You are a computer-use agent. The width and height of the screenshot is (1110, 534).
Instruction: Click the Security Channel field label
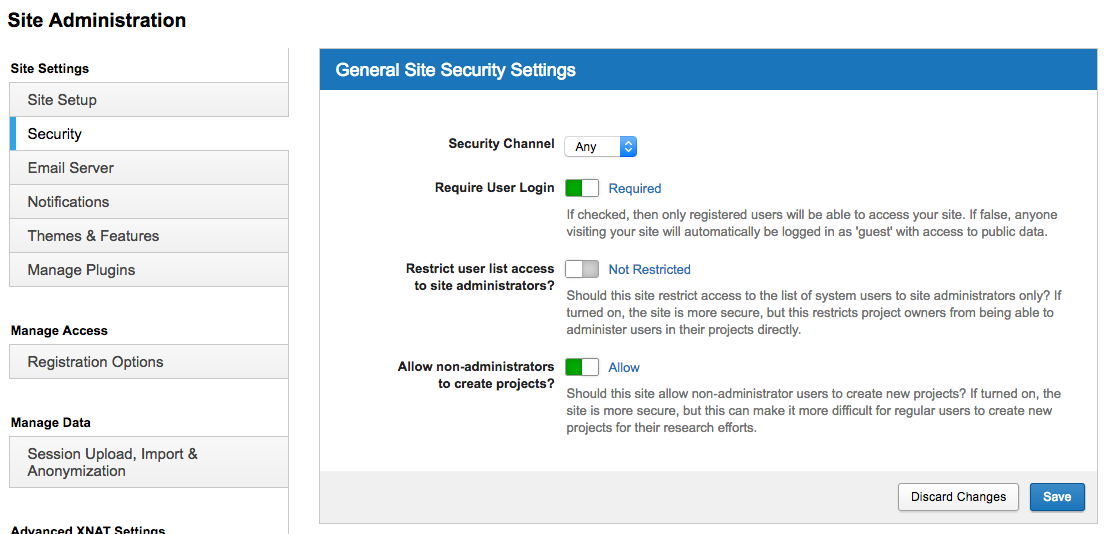(501, 144)
